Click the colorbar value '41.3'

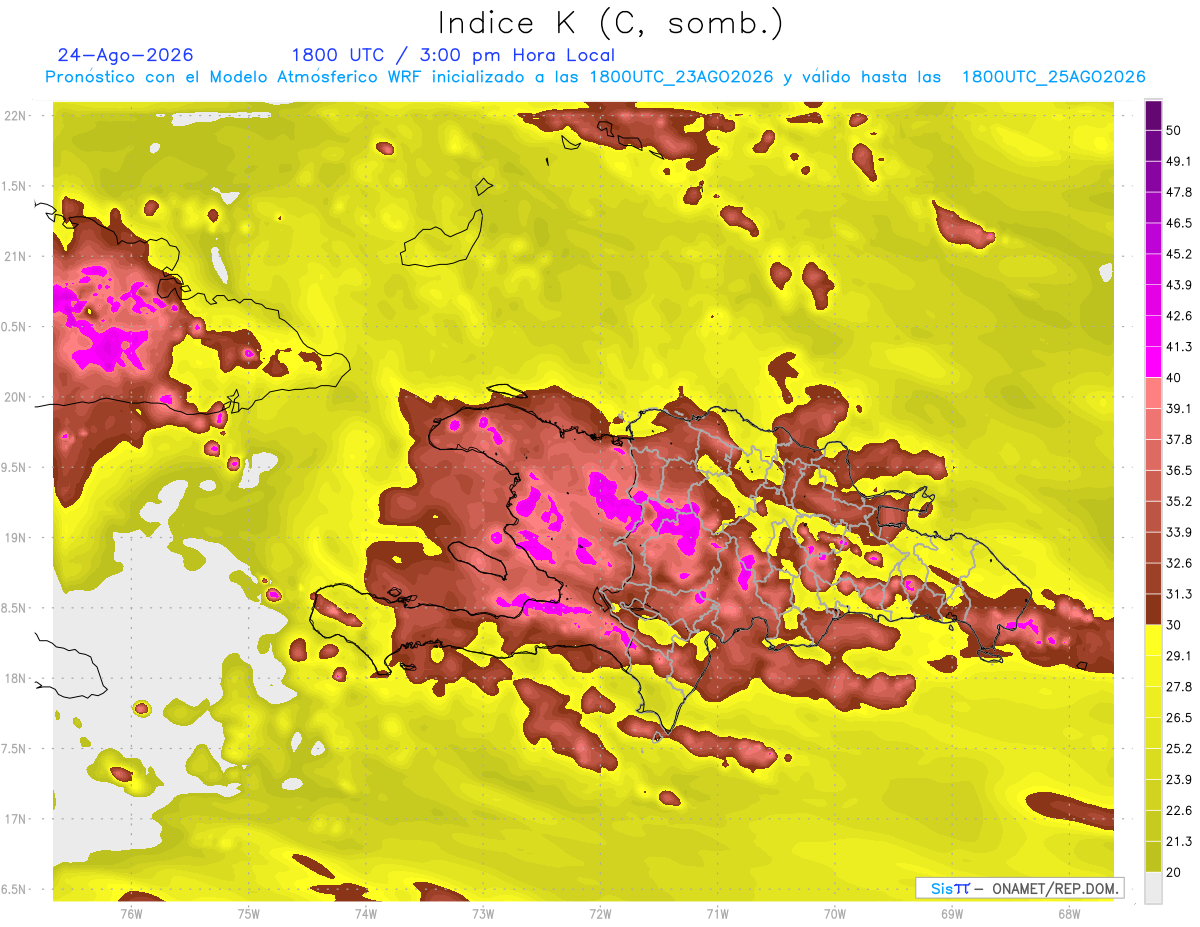[x=1178, y=347]
